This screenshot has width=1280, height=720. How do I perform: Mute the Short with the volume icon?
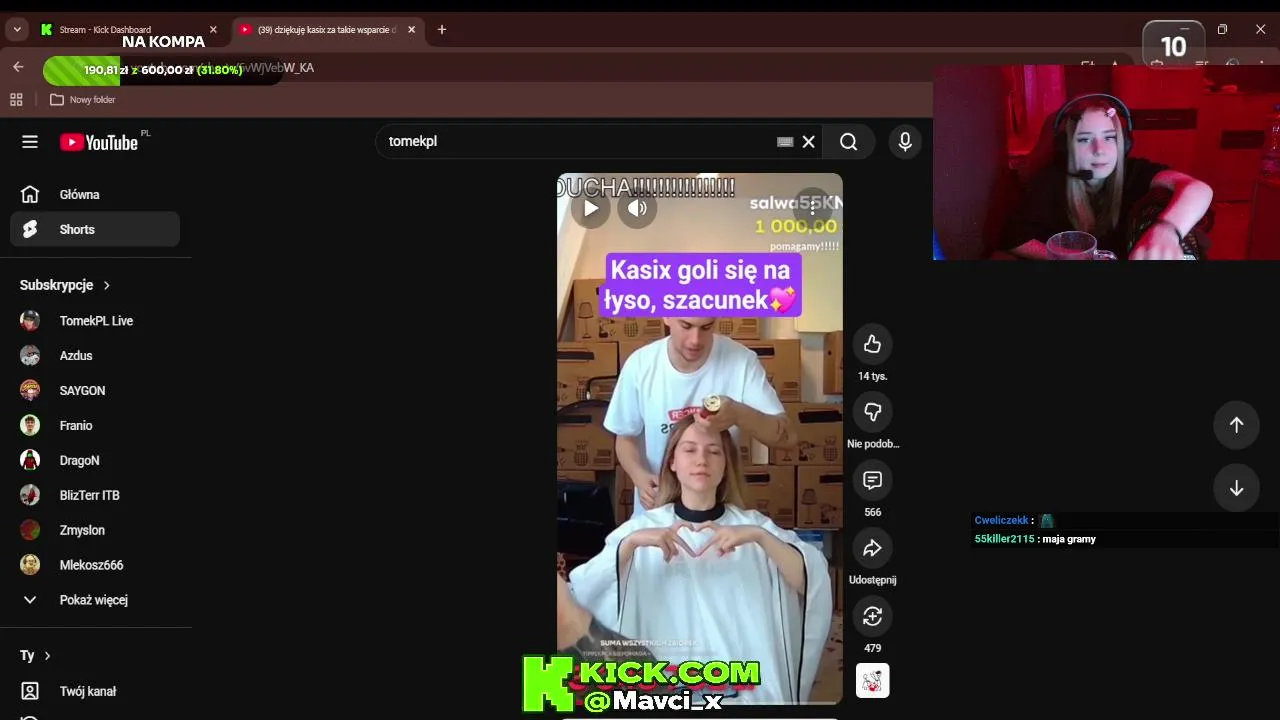[x=637, y=208]
